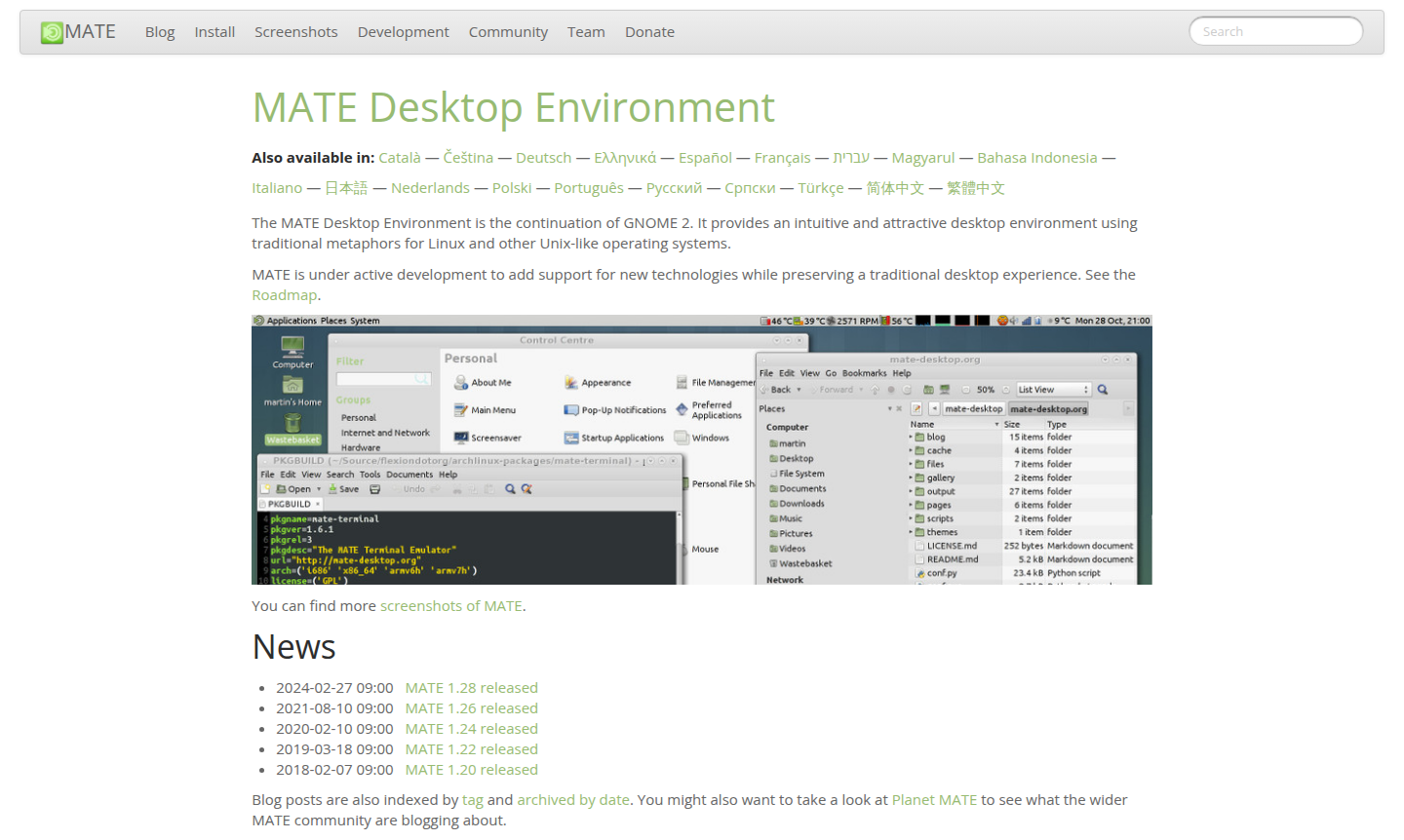This screenshot has width=1404, height=840.
Task: Click the Donate navigation link
Action: pos(649,32)
